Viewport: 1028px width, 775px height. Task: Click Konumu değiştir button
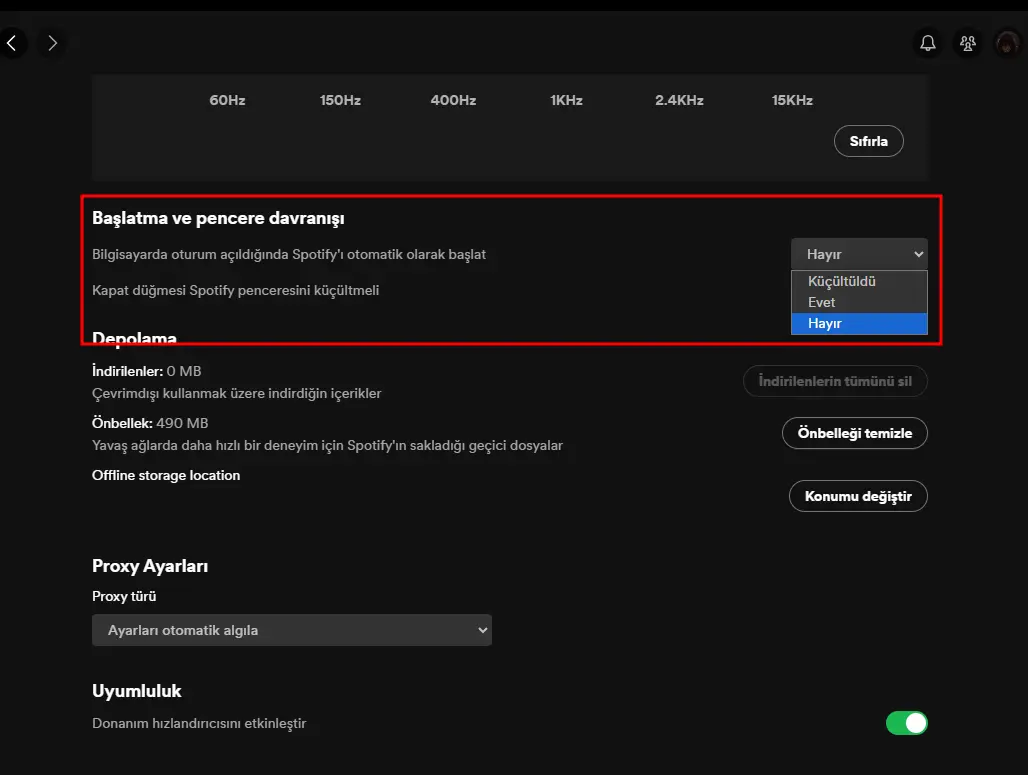click(x=858, y=496)
